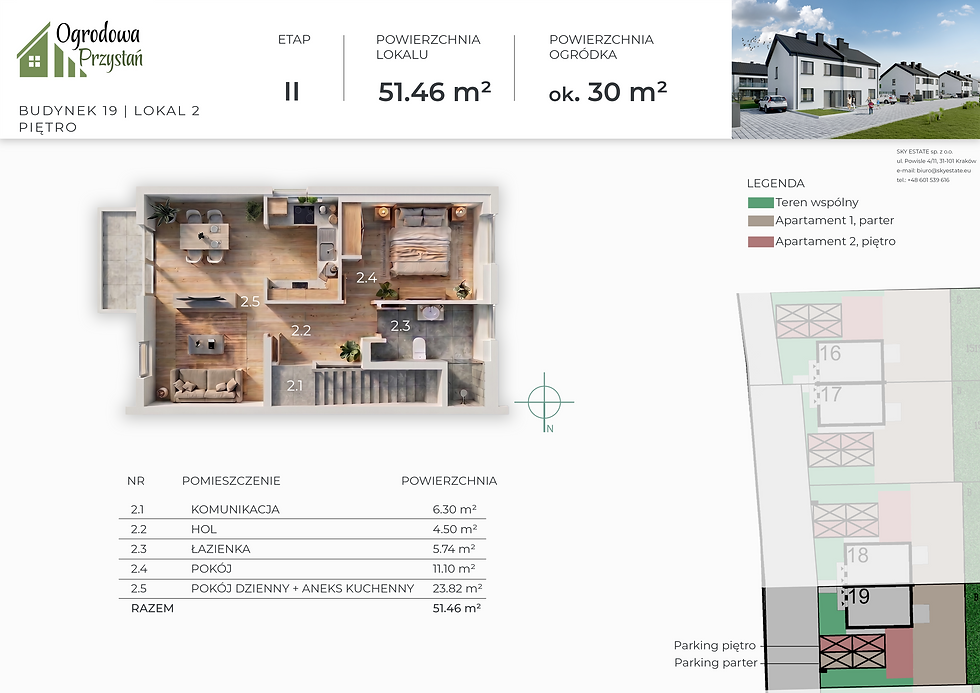The width and height of the screenshot is (980, 693).
Task: Click building number 19 on the site map
Action: point(859,596)
